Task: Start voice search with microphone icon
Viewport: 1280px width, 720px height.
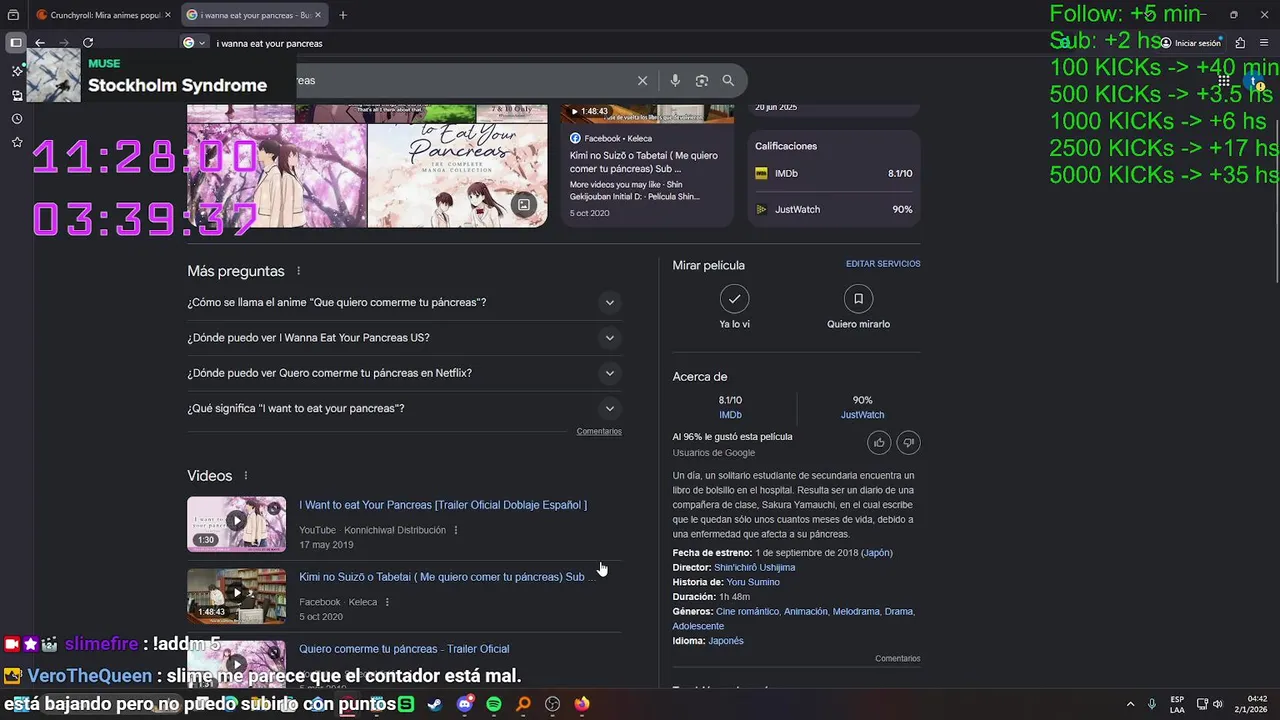Action: click(x=675, y=81)
